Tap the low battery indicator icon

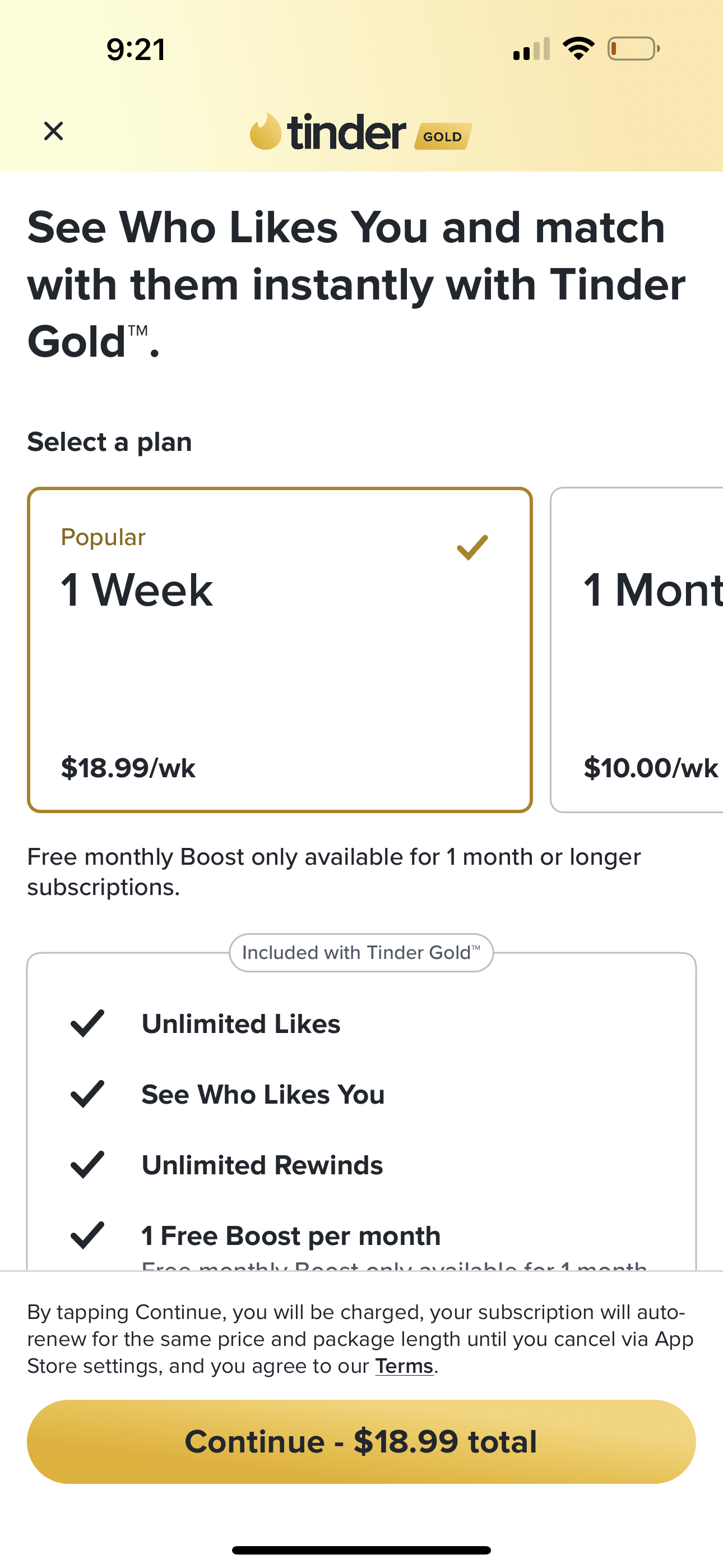633,49
